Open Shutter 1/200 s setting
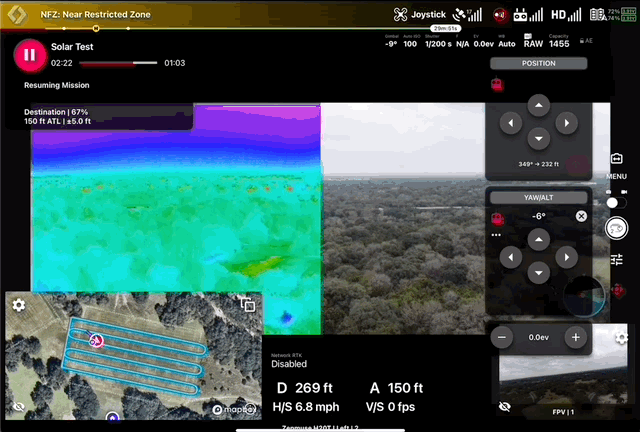This screenshot has height=432, width=640. pos(438,41)
